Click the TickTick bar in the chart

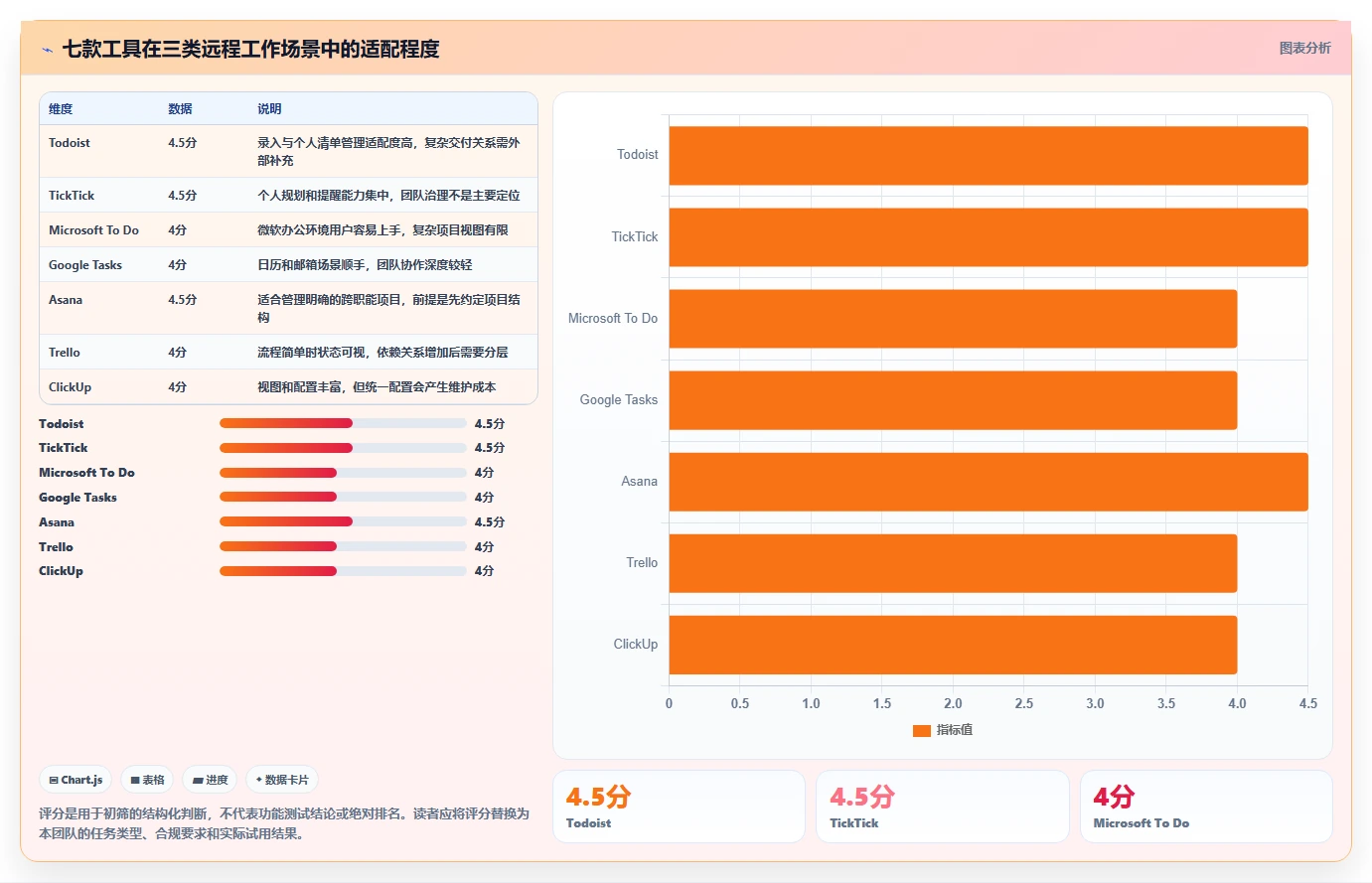coord(989,236)
